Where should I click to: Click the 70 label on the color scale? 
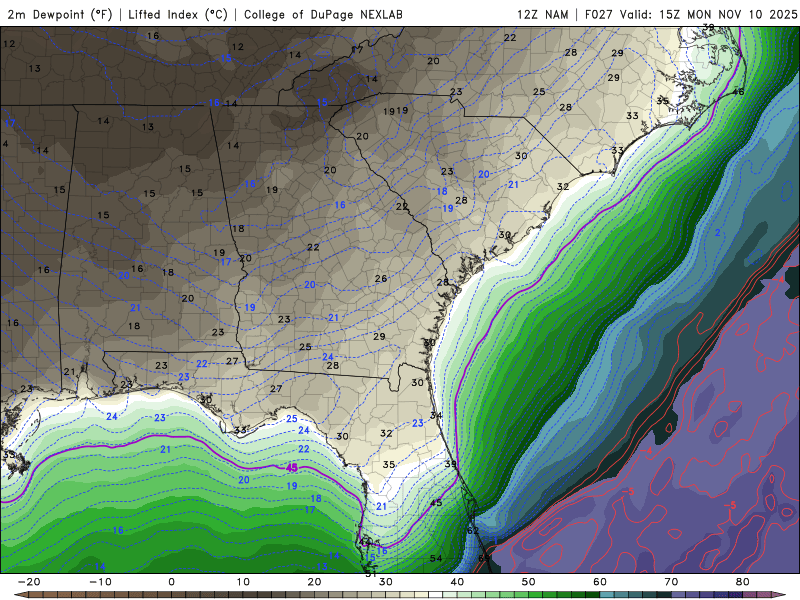click(x=671, y=582)
